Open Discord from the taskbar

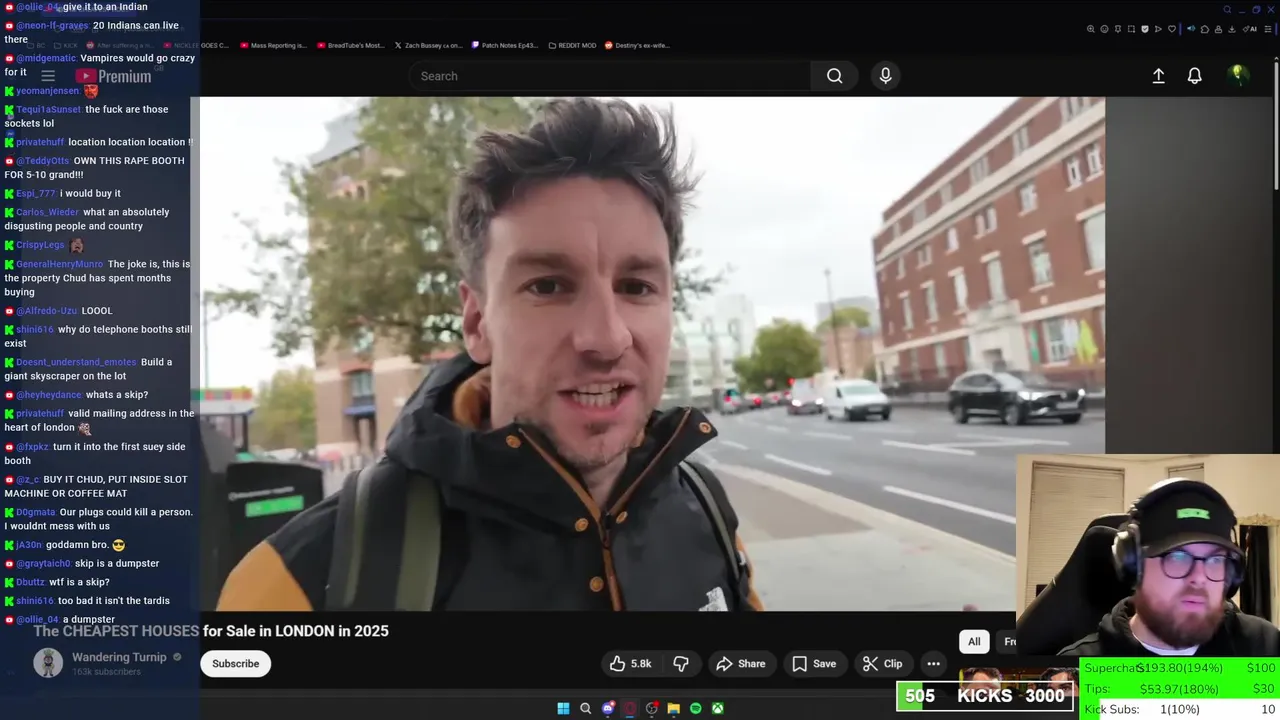point(607,708)
